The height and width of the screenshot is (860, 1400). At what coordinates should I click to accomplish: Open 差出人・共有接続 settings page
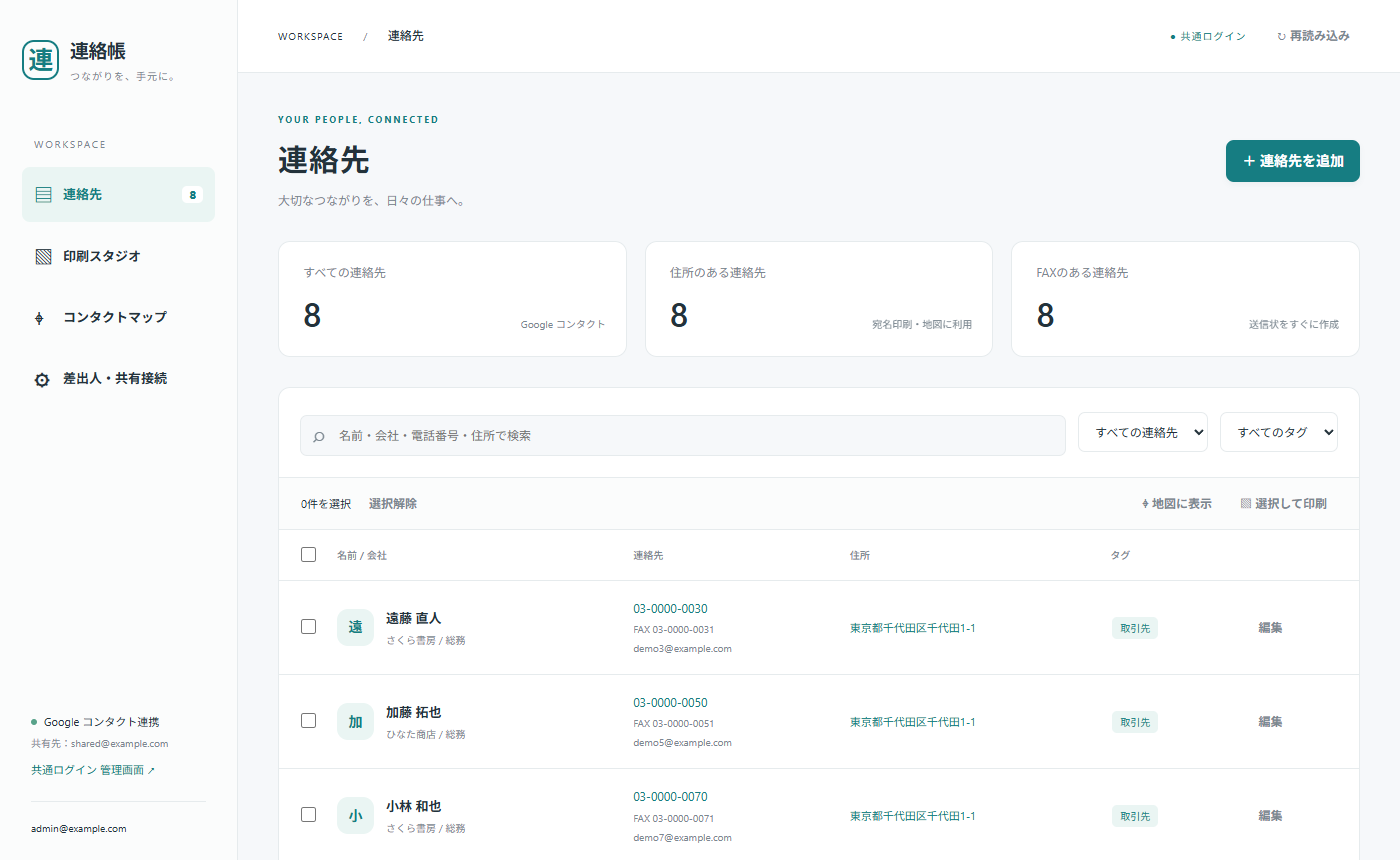[118, 379]
